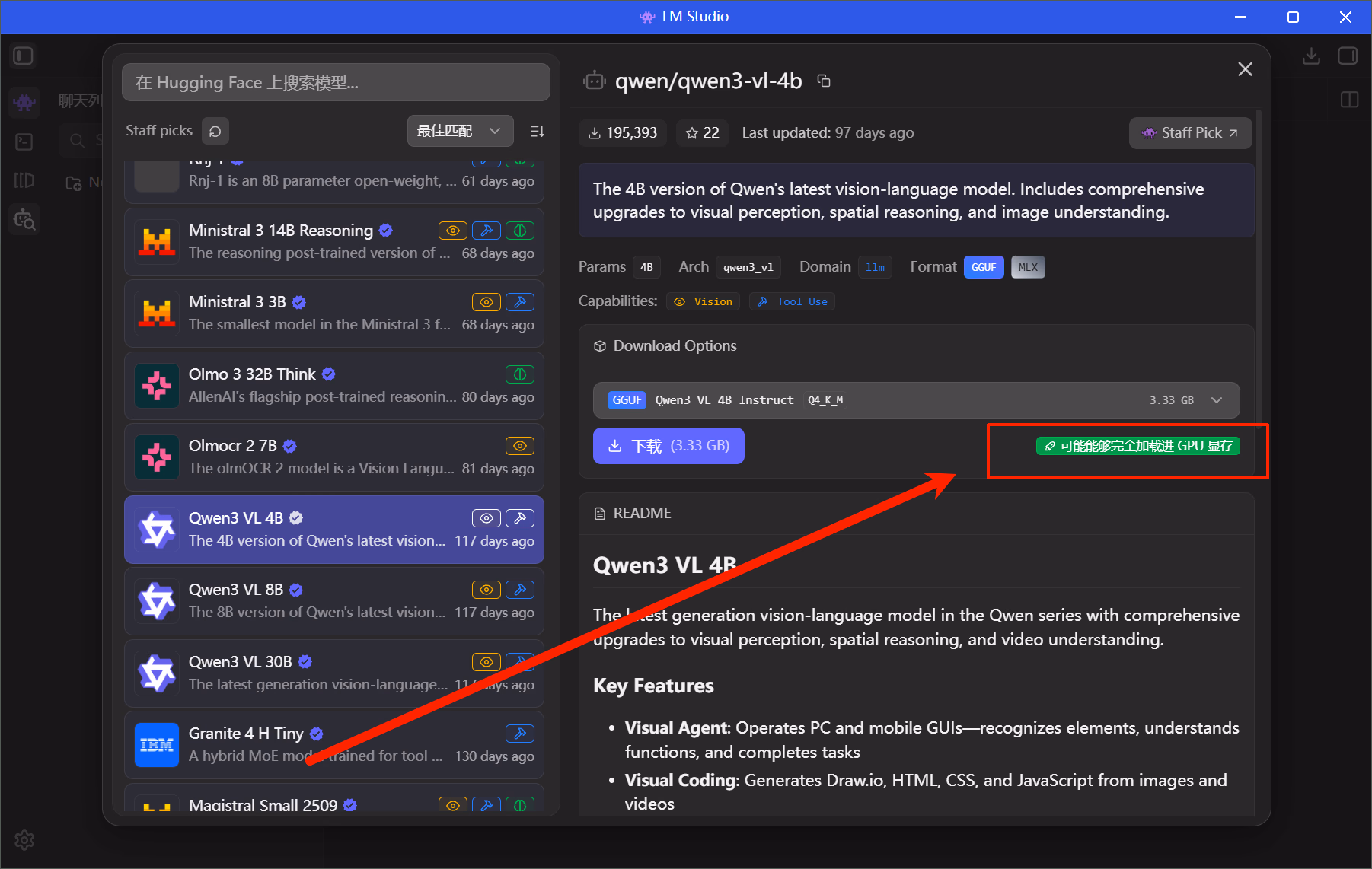
Task: Open the Chat section in the sidebar
Action: click(x=24, y=101)
